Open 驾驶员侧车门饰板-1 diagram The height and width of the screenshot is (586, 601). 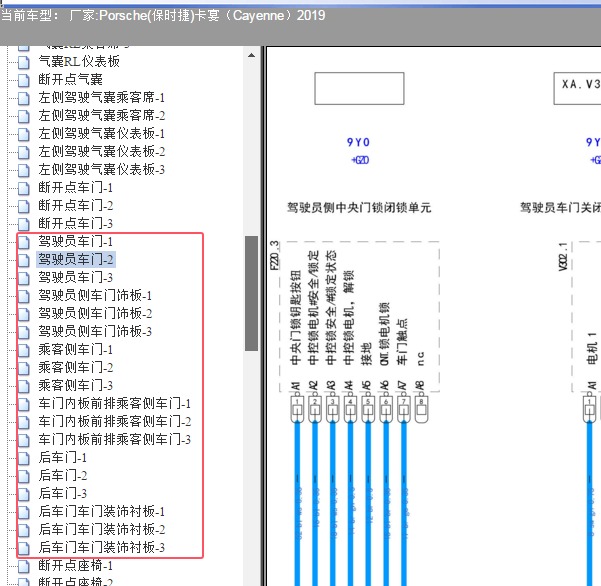pyautogui.click(x=95, y=295)
